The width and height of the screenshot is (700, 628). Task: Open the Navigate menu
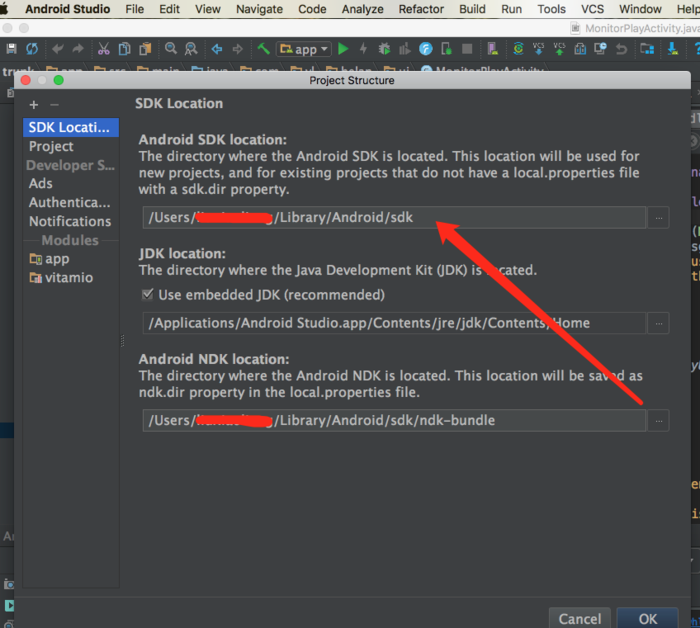259,9
